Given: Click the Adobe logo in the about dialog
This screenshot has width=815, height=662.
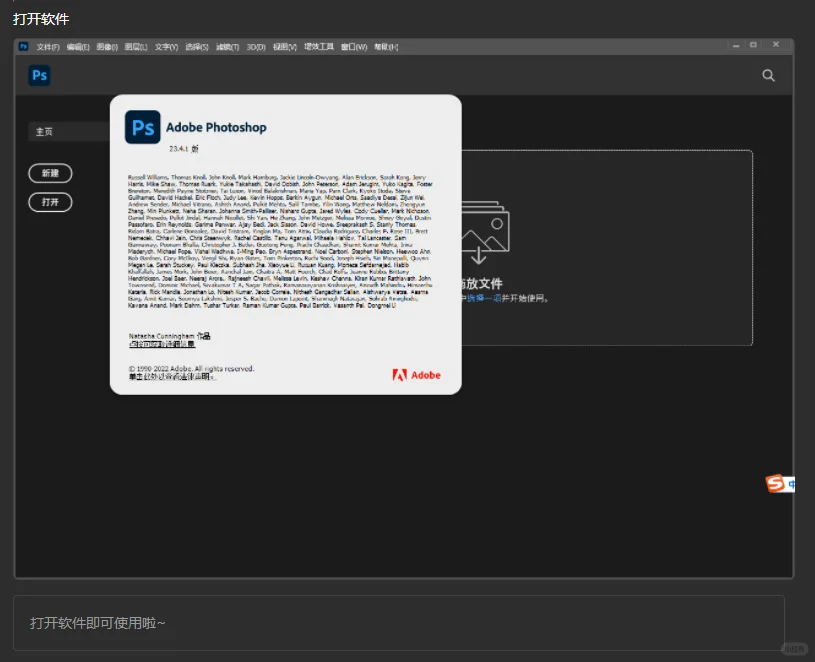Looking at the screenshot, I should coord(416,375).
